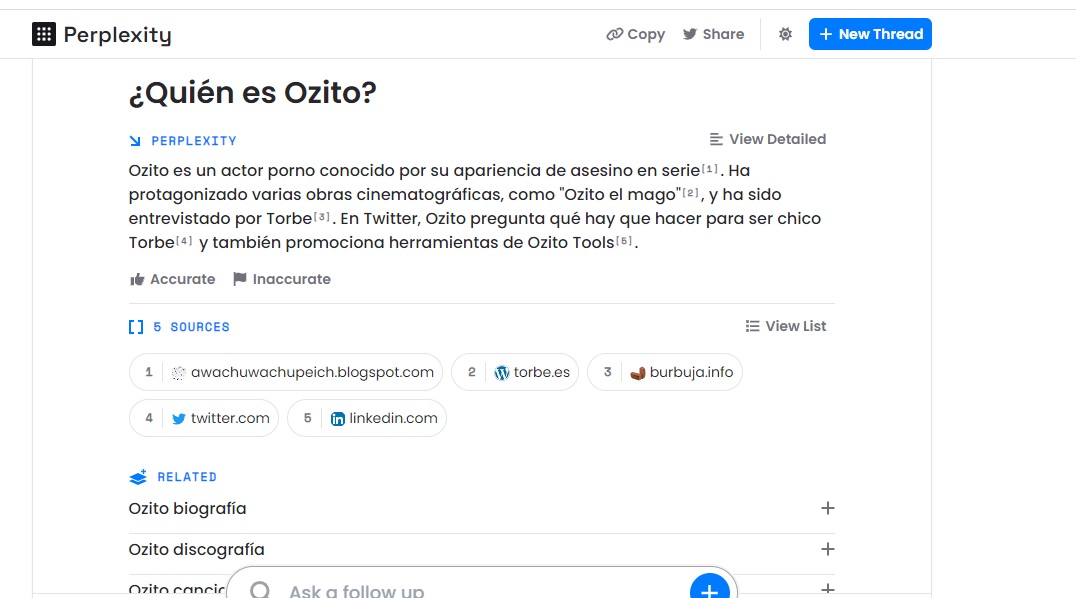Click the LinkedIn icon in source 5
This screenshot has height=598, width=1076.
pyautogui.click(x=338, y=419)
